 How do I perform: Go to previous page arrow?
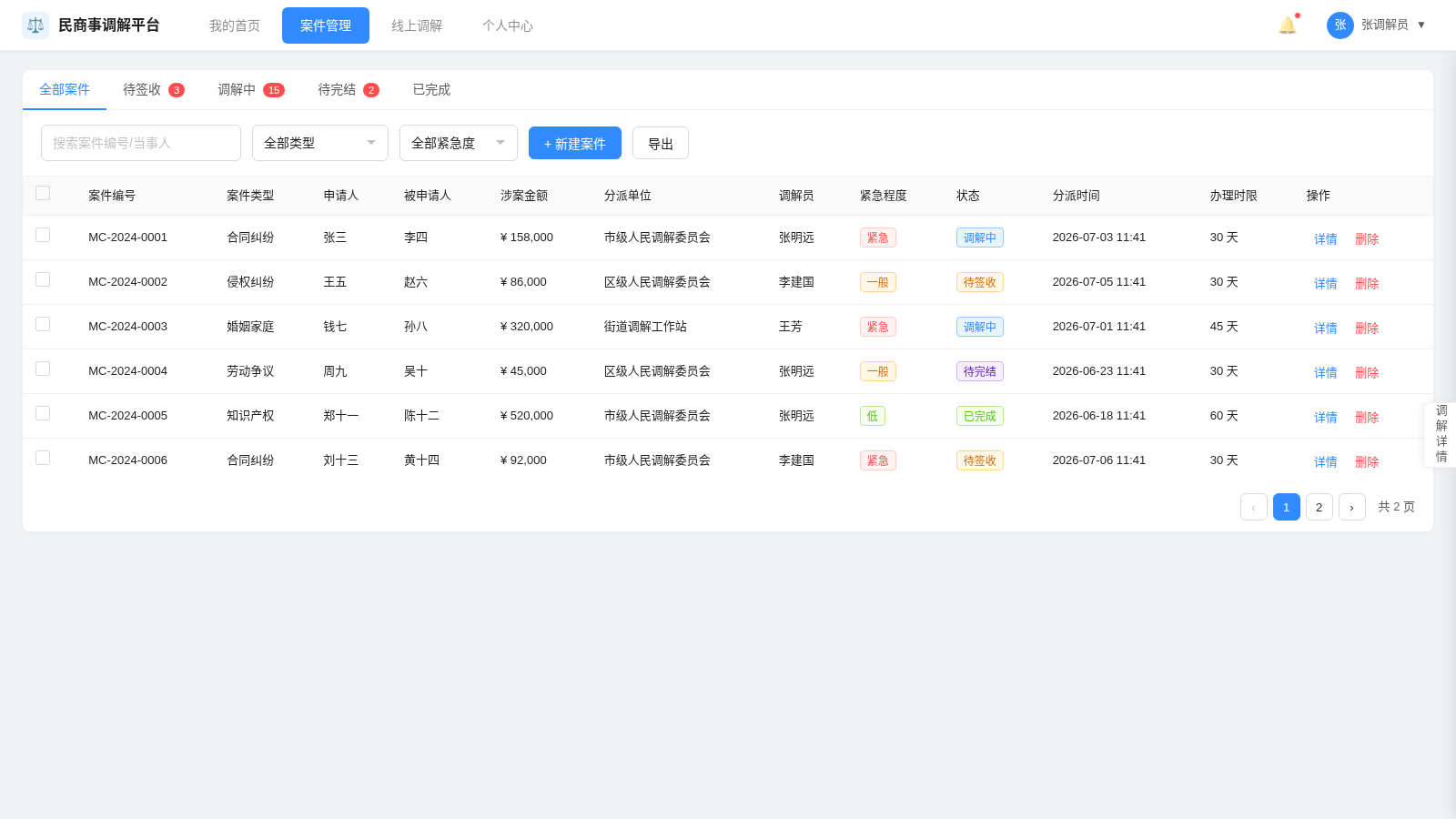1253,507
